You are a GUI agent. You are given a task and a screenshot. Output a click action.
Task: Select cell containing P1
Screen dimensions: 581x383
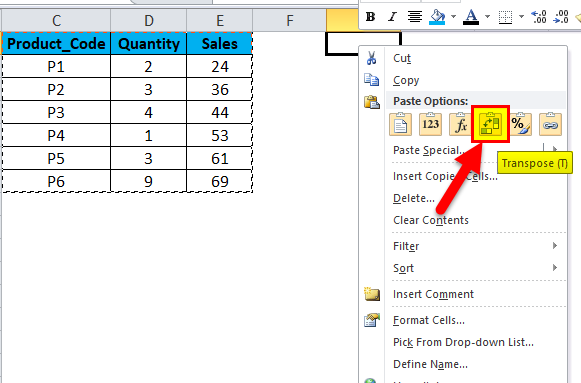(56, 67)
